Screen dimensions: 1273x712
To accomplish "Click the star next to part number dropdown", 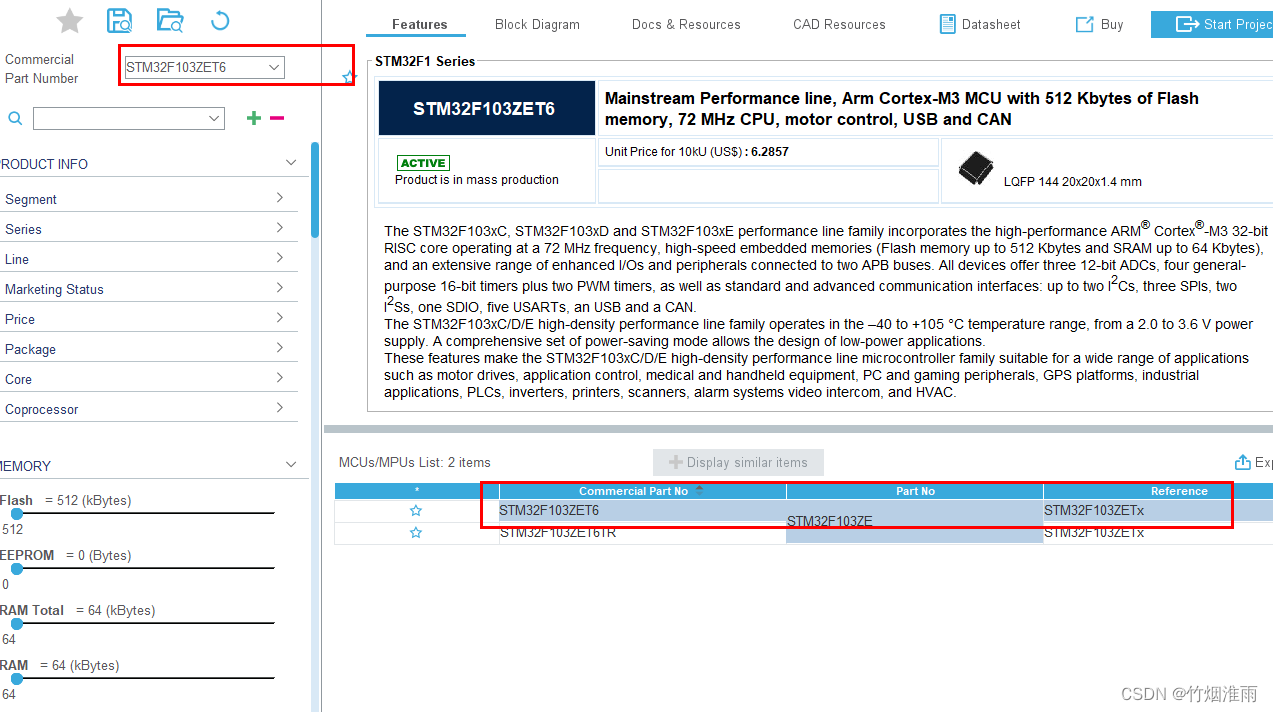I will 349,77.
